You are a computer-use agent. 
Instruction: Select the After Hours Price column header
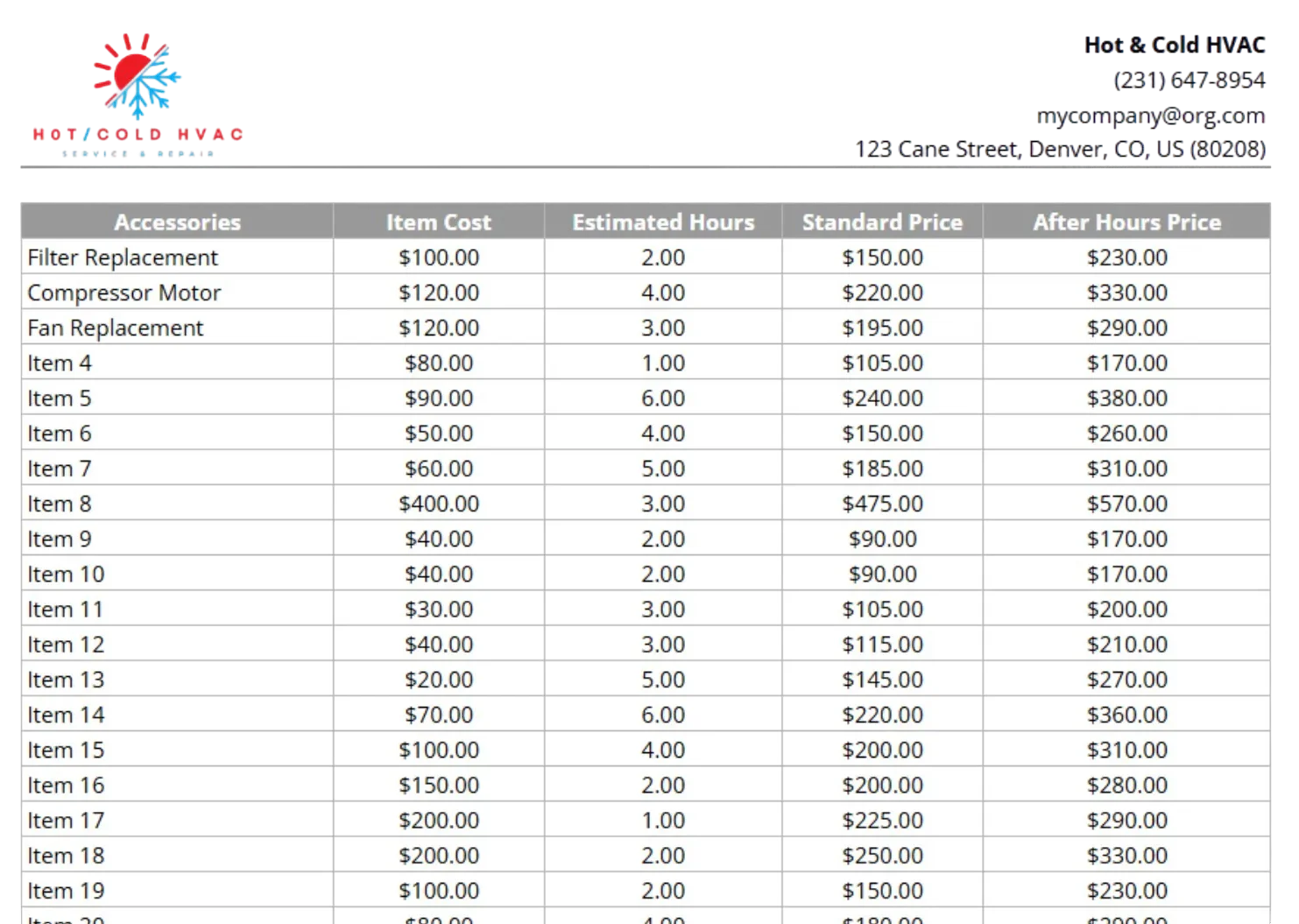[x=1126, y=222]
